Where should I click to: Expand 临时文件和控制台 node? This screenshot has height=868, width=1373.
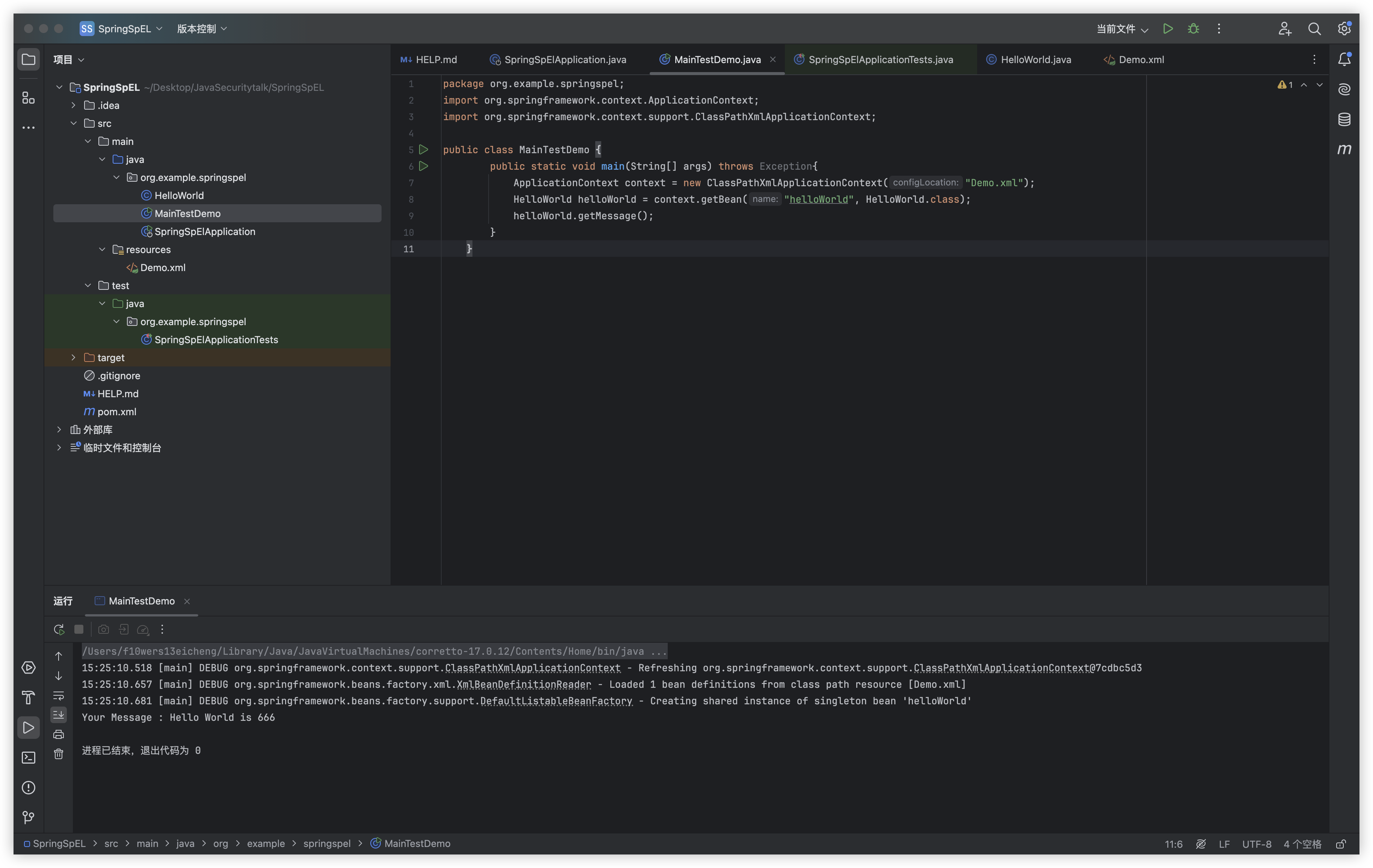[x=59, y=448]
